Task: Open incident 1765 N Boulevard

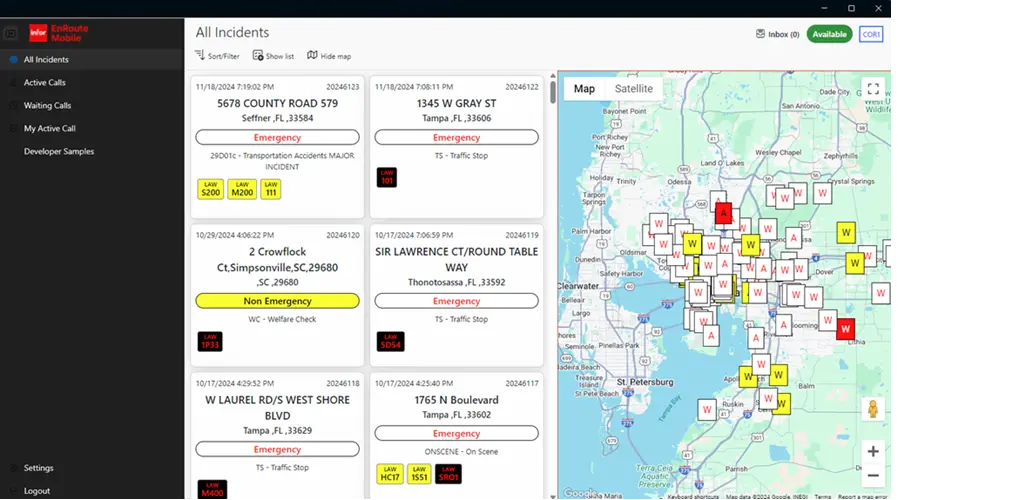Action: coord(456,399)
